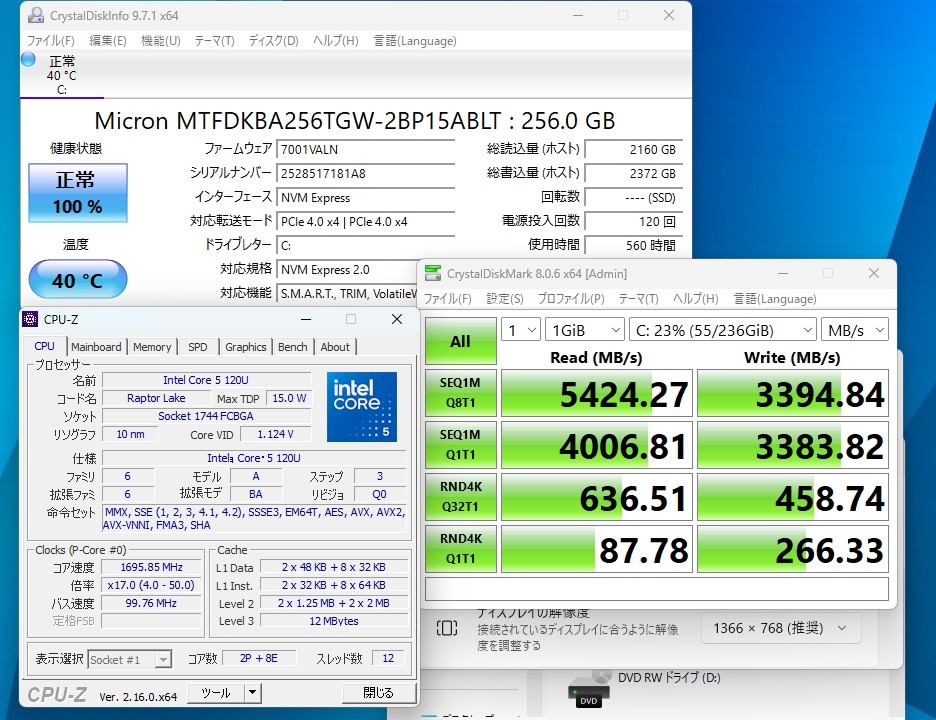Click the Micron disk model heading
Screen dimensions: 936x720
tap(355, 121)
